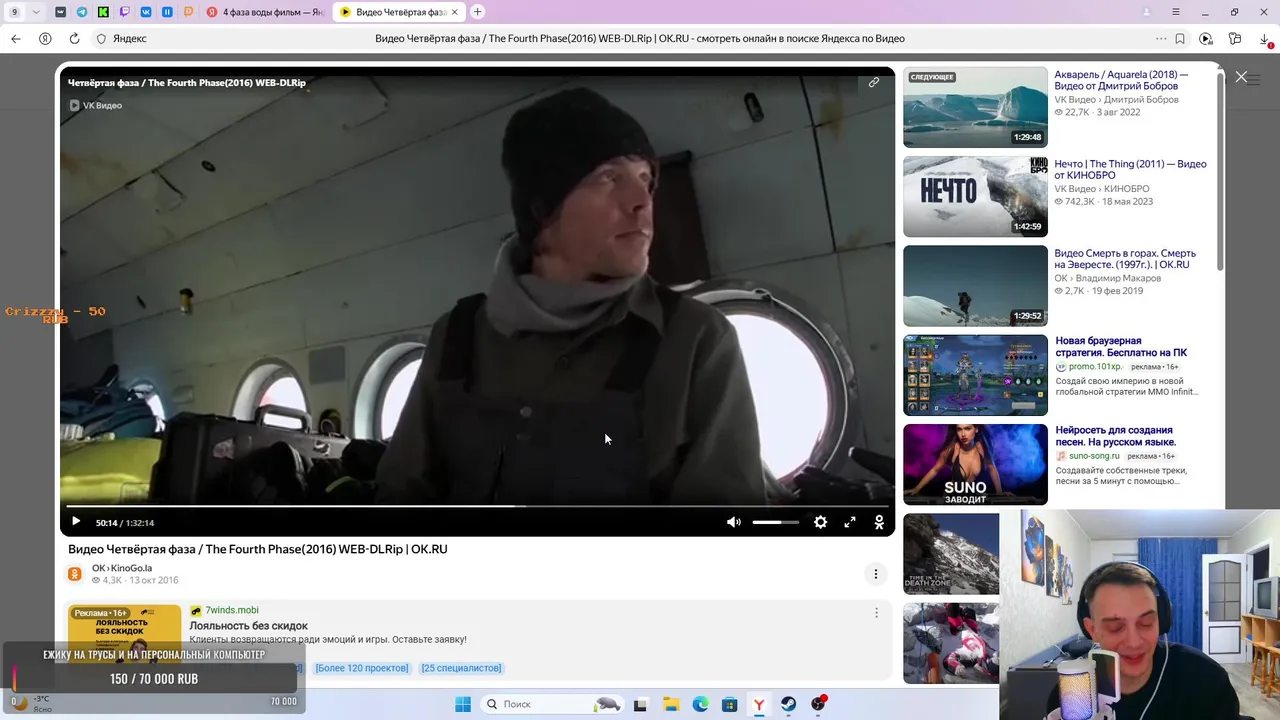The image size is (1280, 720).
Task: Open SUNO song neural network ad image
Action: tap(975, 464)
